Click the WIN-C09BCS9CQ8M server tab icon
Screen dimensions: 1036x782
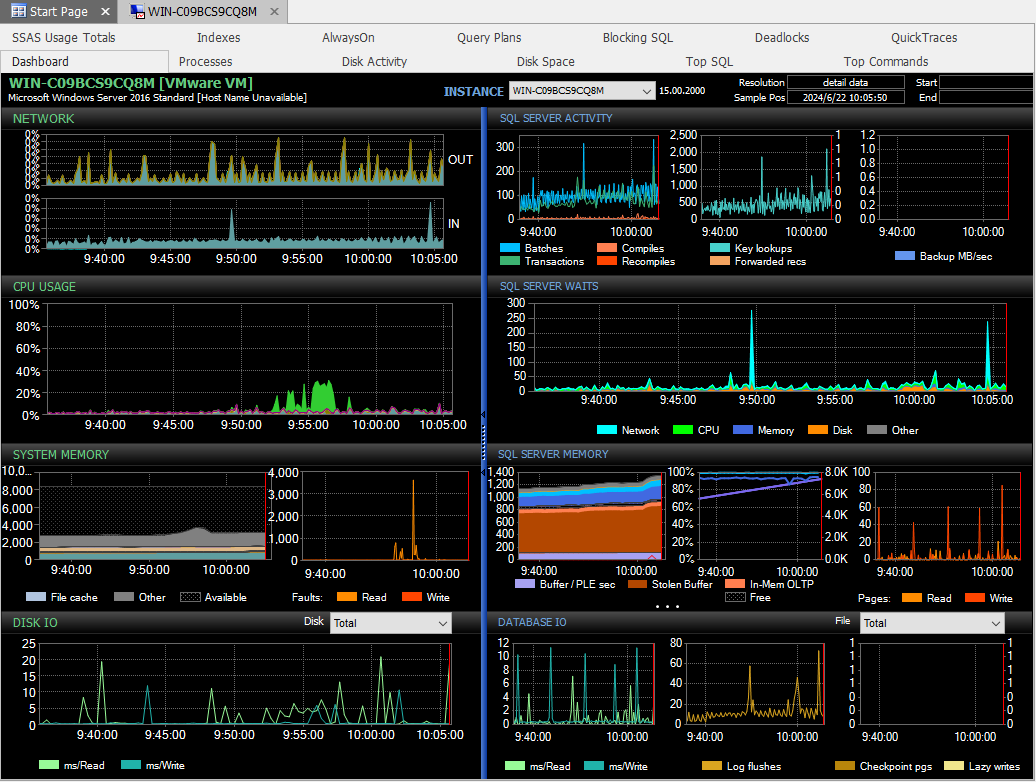(137, 11)
